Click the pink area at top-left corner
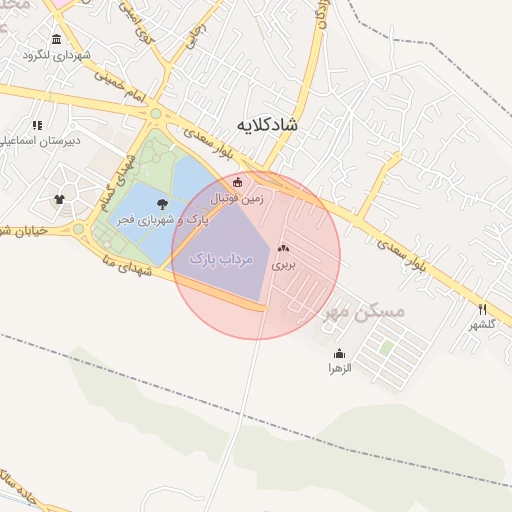 [65, 3]
